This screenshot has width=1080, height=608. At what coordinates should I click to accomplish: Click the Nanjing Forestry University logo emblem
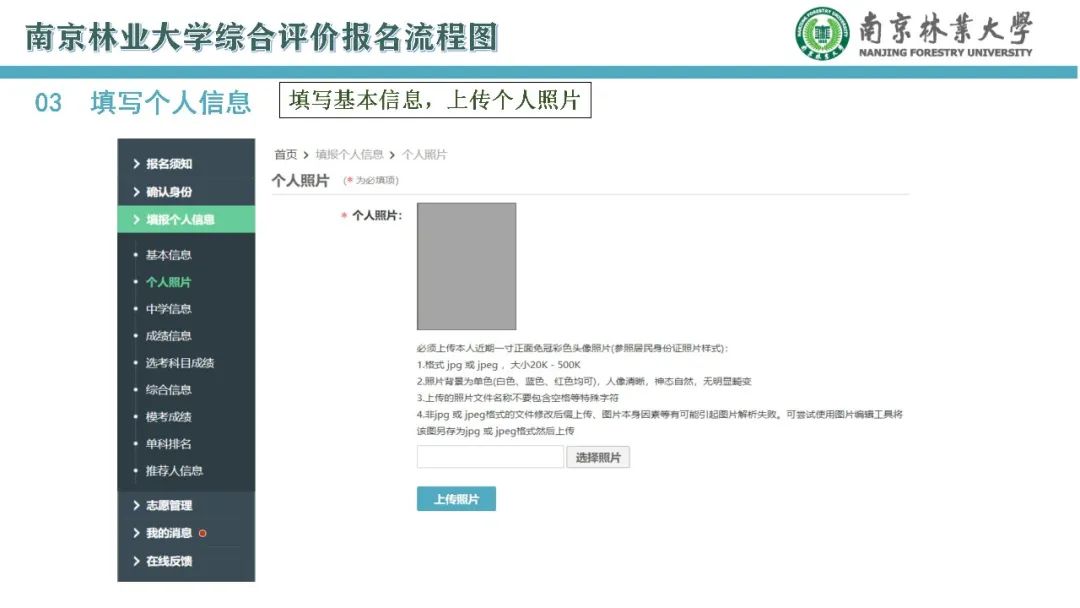coord(822,35)
